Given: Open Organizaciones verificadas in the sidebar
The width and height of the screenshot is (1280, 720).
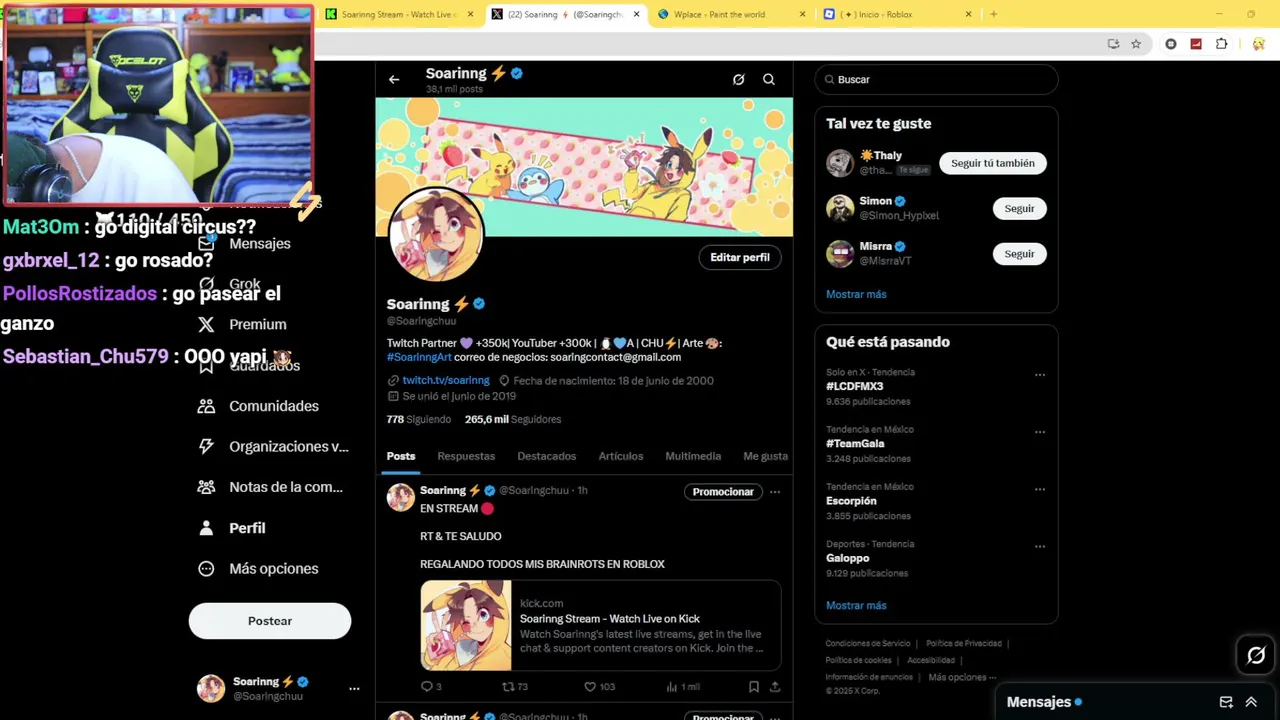Looking at the screenshot, I should tap(274, 446).
